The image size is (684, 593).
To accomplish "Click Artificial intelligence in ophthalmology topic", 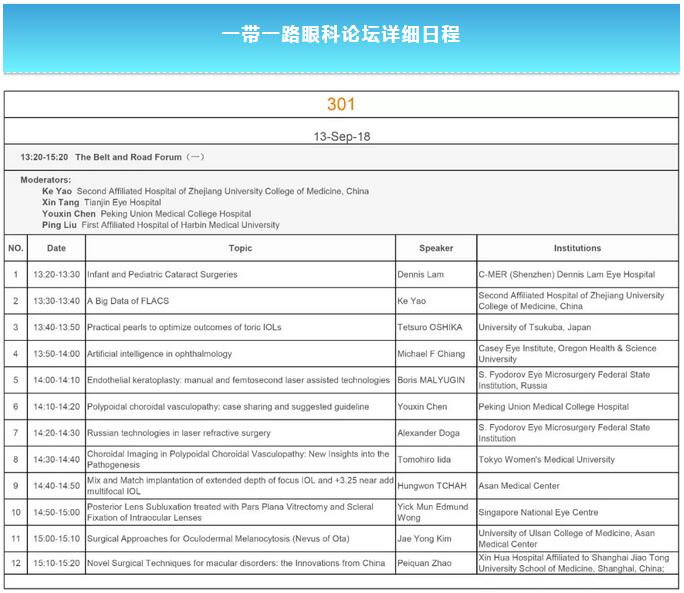I will click(159, 354).
